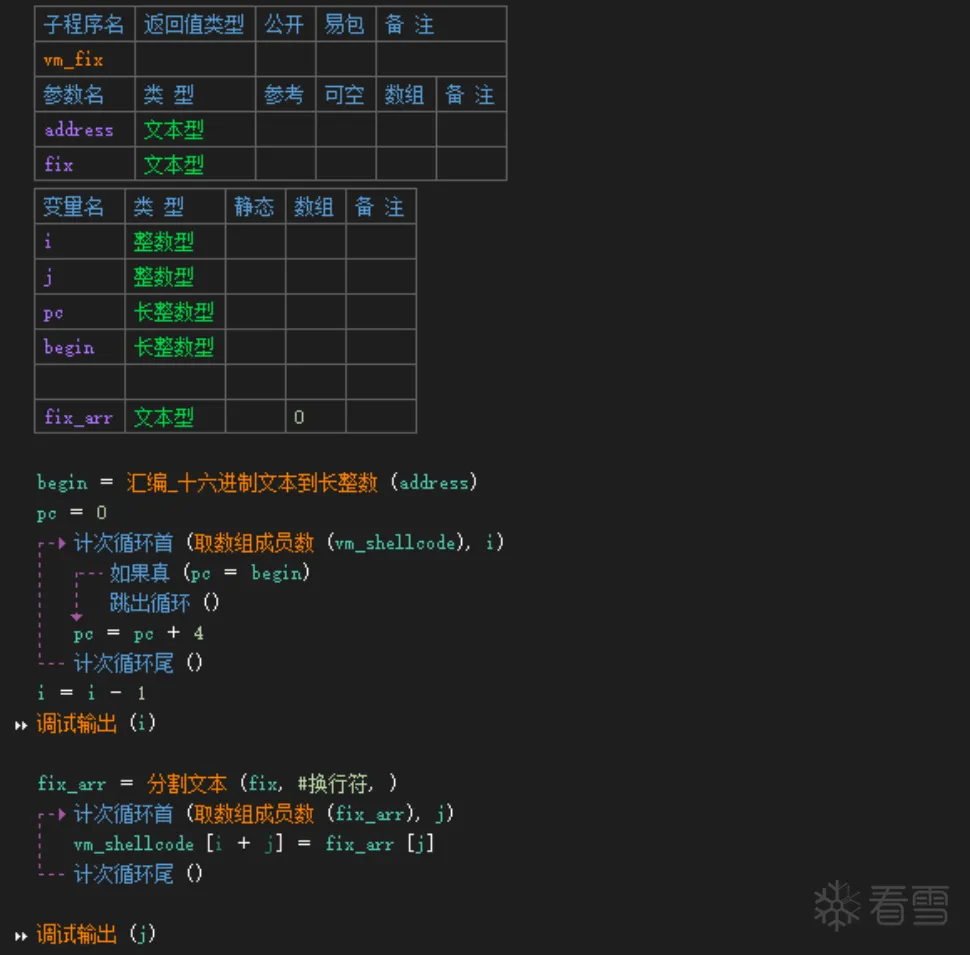This screenshot has width=970, height=955.
Task: Click the 调试输出 (i) statement
Action: 96,723
